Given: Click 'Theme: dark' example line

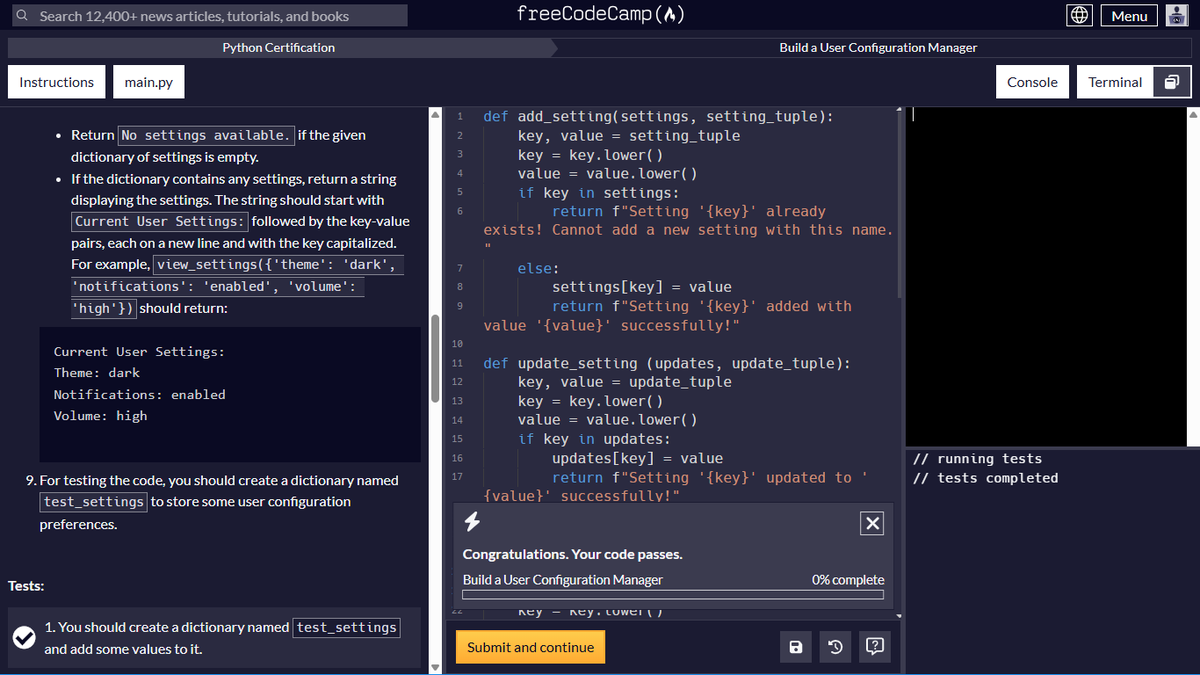Looking at the screenshot, I should [x=97, y=373].
